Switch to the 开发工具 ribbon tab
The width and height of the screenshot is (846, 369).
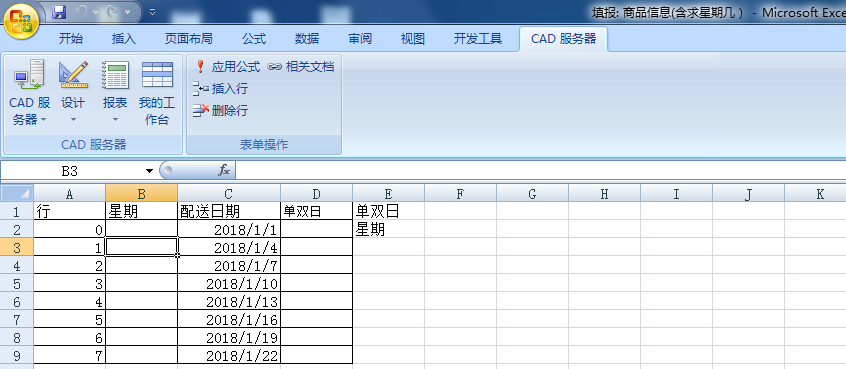(477, 39)
